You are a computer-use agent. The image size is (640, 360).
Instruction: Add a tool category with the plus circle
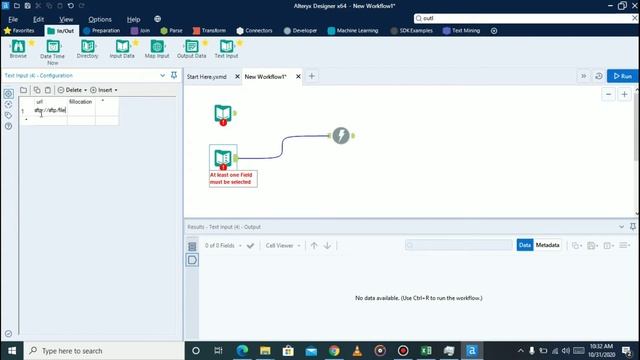494,31
